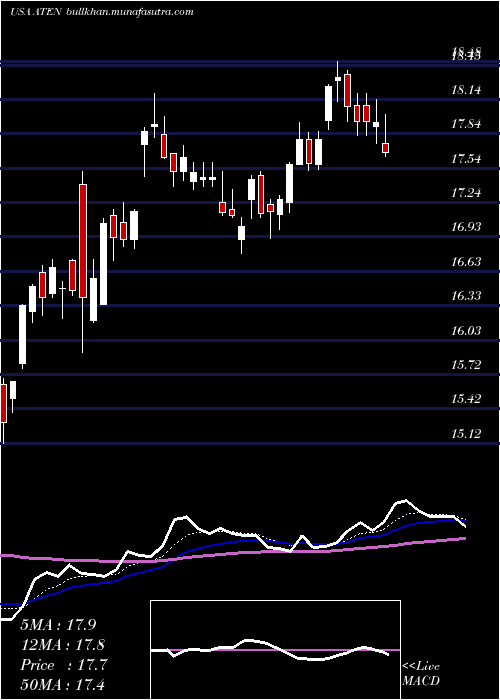
Task: Click the 50MA : 17.4 readout
Action: click(63, 684)
